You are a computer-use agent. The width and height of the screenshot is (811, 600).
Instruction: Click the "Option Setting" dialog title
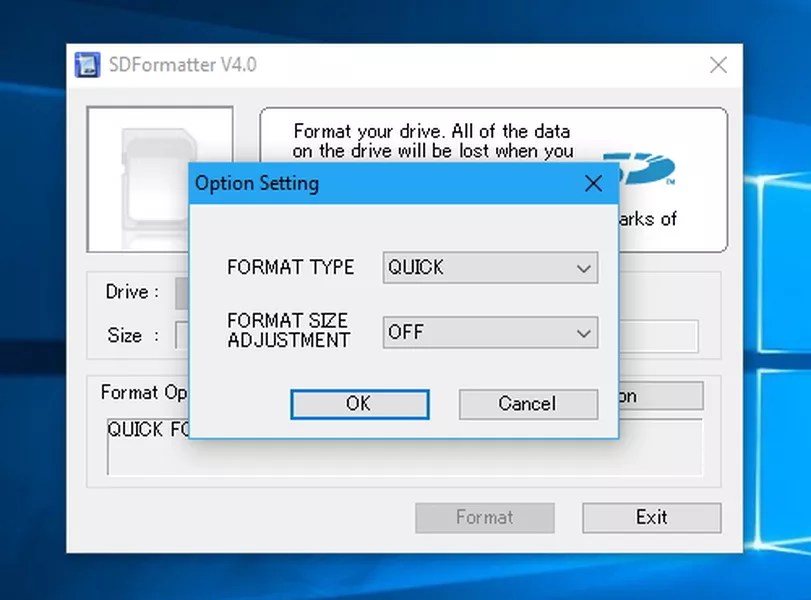pos(257,183)
